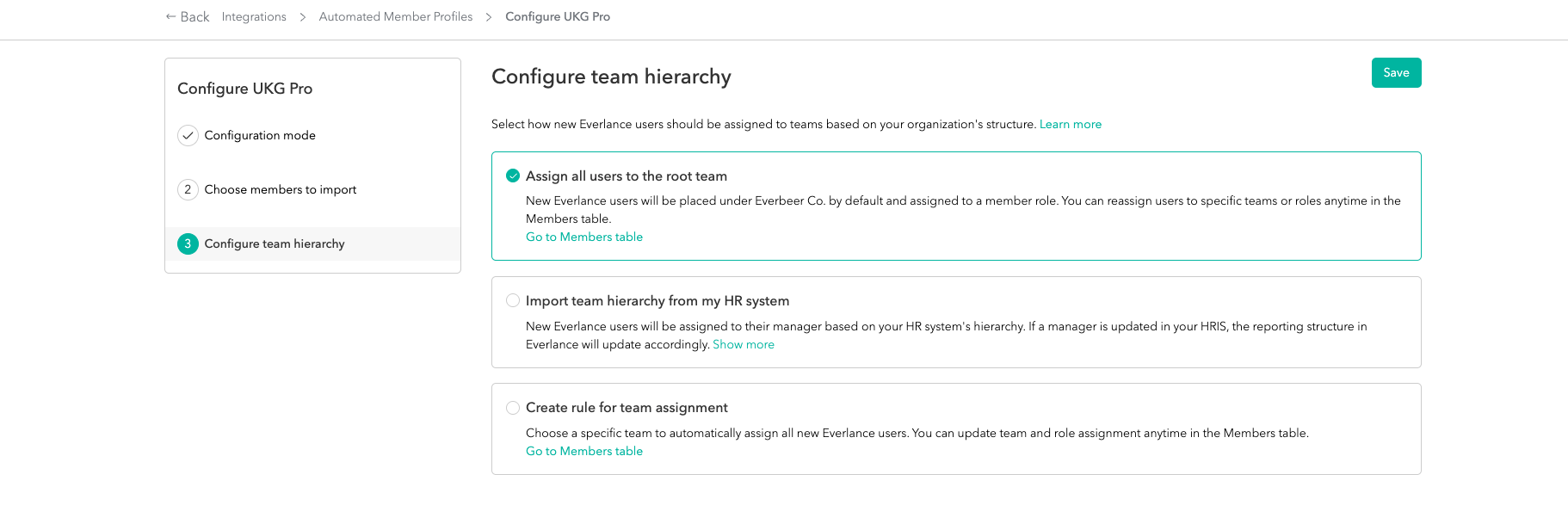Open the Integrations breadcrumb item

(x=254, y=16)
